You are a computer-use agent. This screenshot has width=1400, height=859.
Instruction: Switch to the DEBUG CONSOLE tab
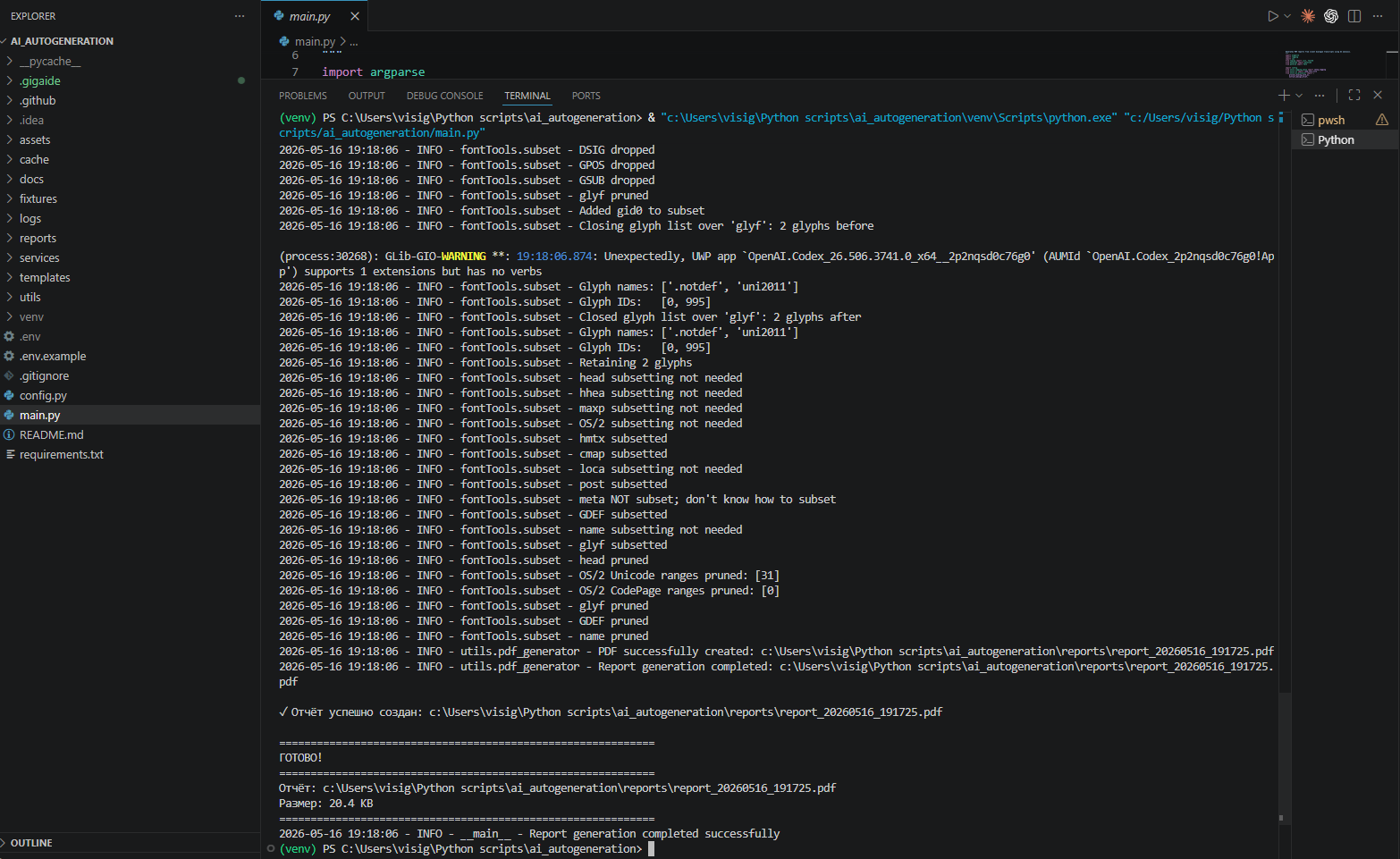tap(444, 96)
